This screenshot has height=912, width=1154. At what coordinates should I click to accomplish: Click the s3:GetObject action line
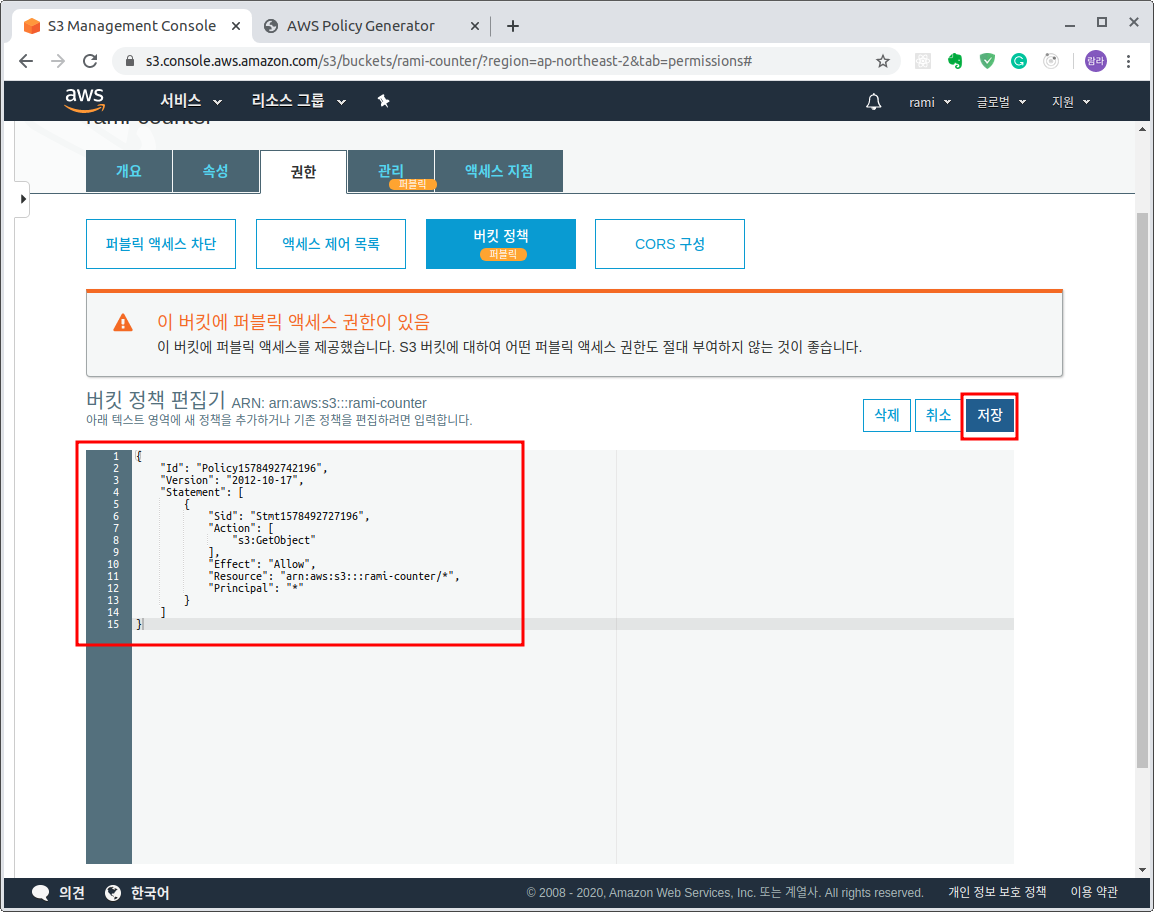pos(275,540)
